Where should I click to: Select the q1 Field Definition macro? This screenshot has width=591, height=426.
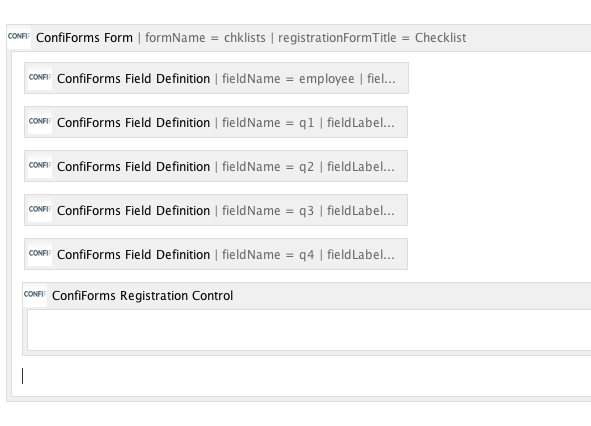pyautogui.click(x=216, y=122)
